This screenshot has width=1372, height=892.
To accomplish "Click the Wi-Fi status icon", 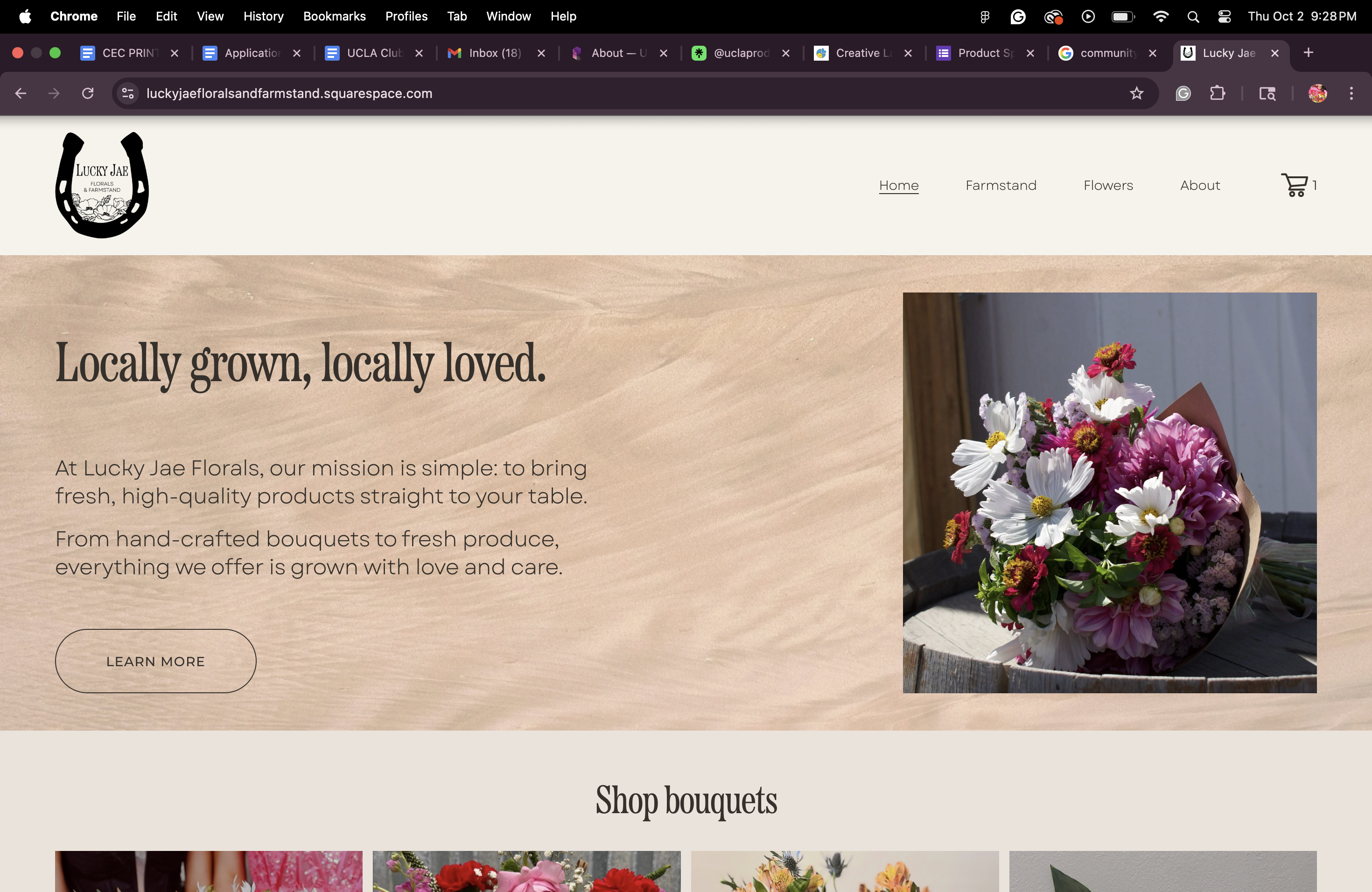I will (1161, 17).
